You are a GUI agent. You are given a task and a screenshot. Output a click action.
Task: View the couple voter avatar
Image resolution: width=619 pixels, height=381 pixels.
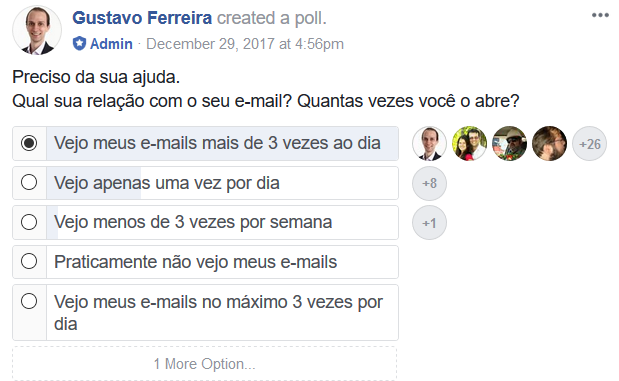coord(469,144)
